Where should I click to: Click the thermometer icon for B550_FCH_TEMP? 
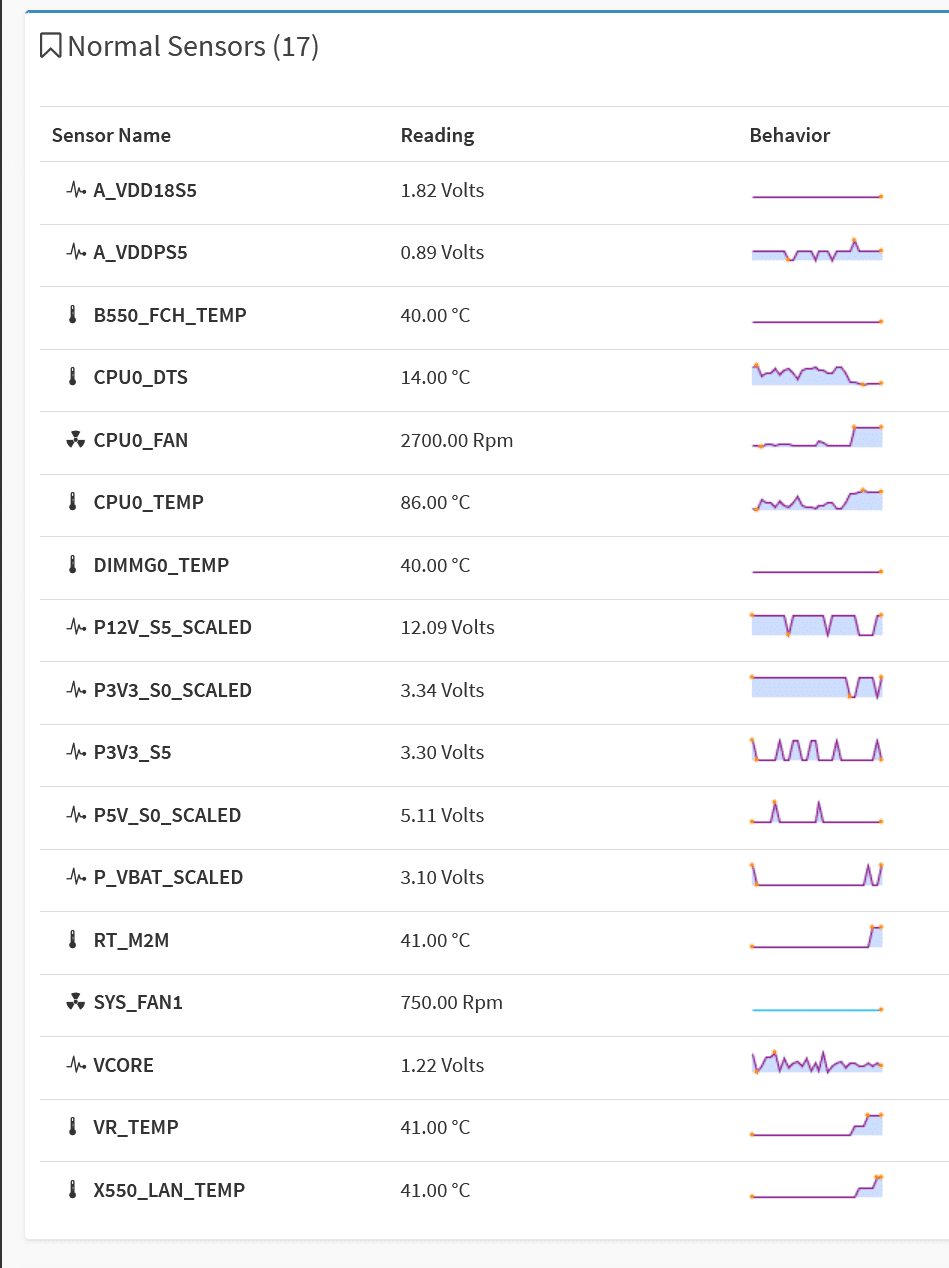click(72, 315)
